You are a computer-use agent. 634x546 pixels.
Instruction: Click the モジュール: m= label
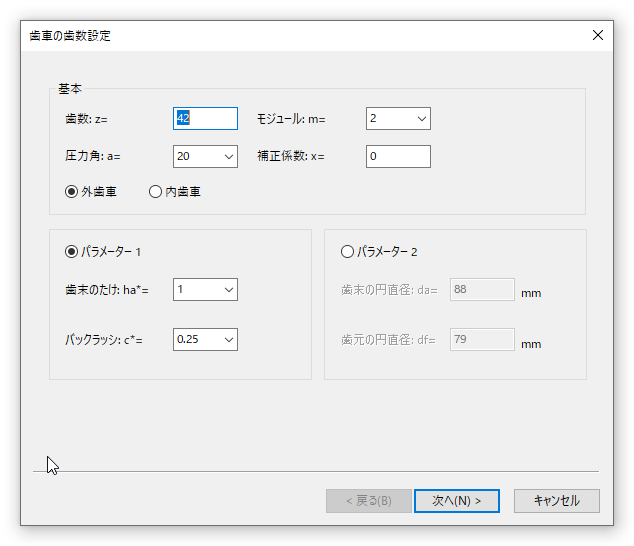pyautogui.click(x=291, y=119)
